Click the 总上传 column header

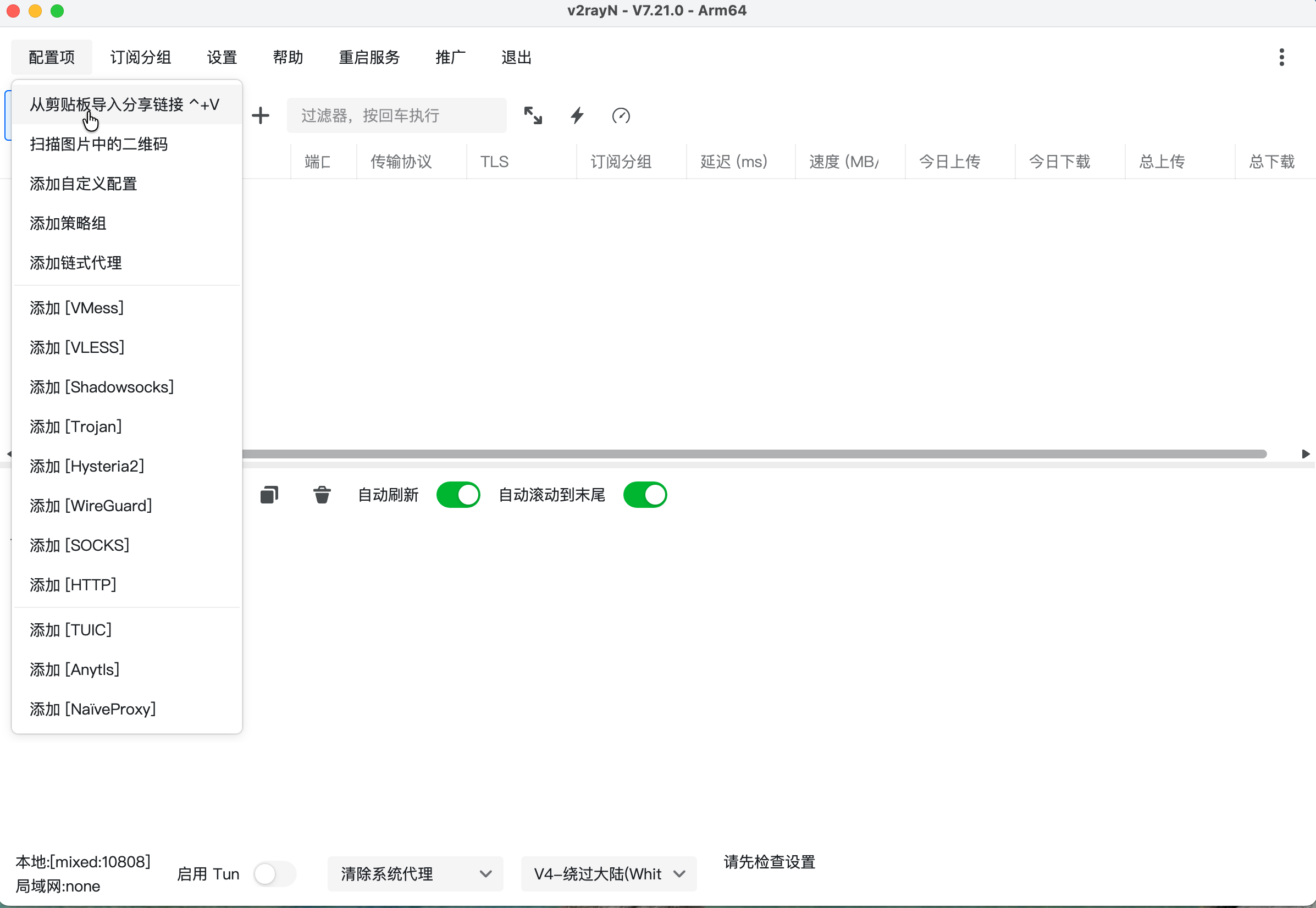point(1180,162)
